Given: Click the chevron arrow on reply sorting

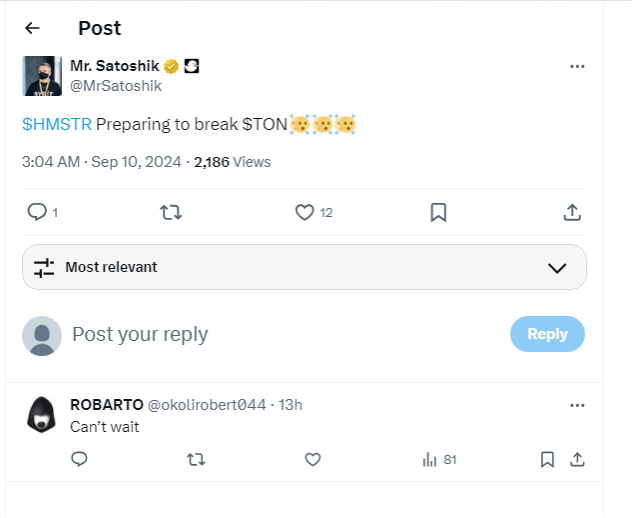Looking at the screenshot, I should (x=558, y=268).
